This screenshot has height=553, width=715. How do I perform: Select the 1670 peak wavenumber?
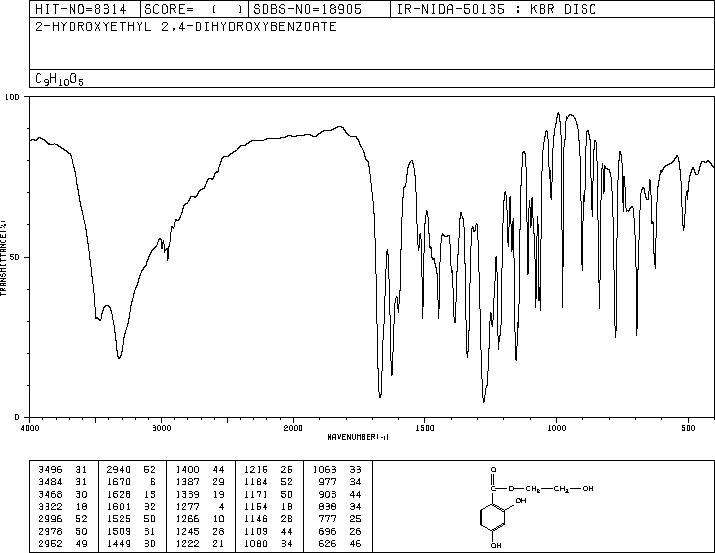click(119, 482)
